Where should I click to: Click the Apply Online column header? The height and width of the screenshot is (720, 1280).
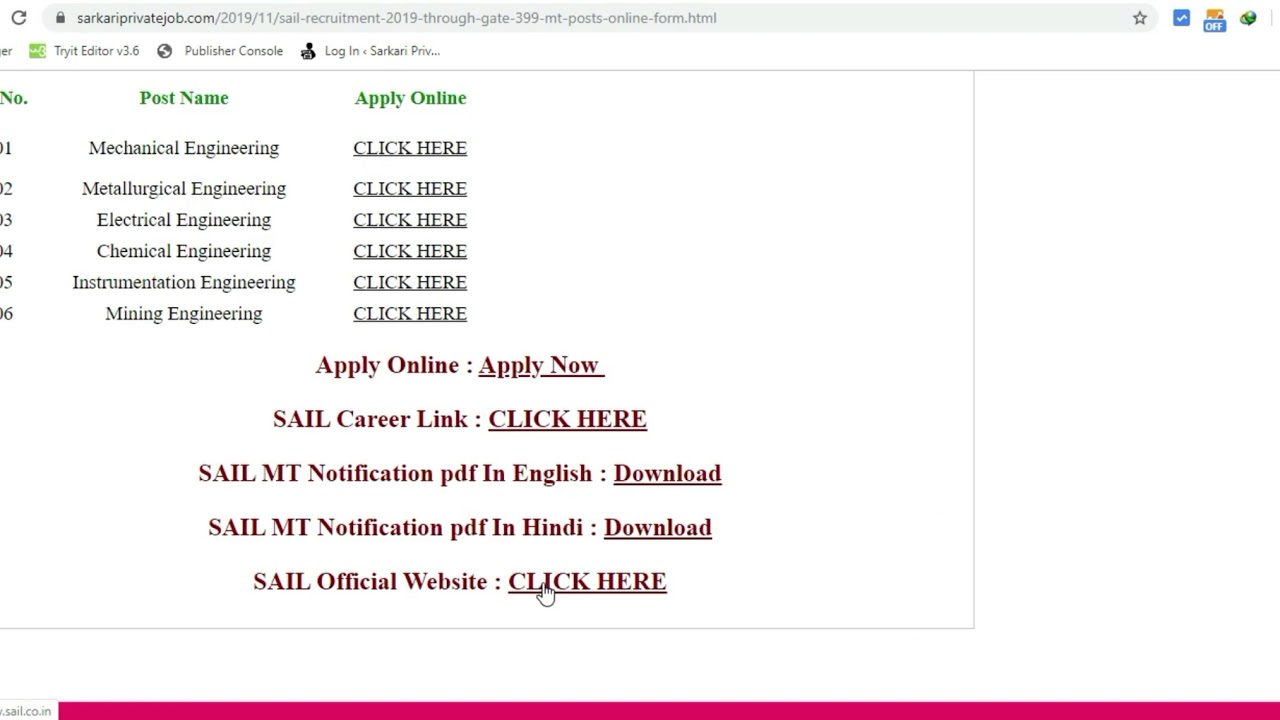410,98
